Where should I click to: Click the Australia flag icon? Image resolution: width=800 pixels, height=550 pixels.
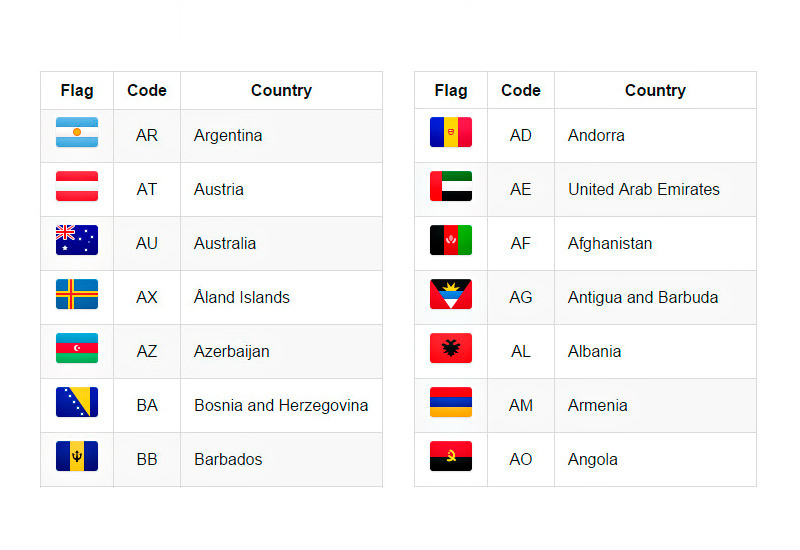click(x=77, y=240)
